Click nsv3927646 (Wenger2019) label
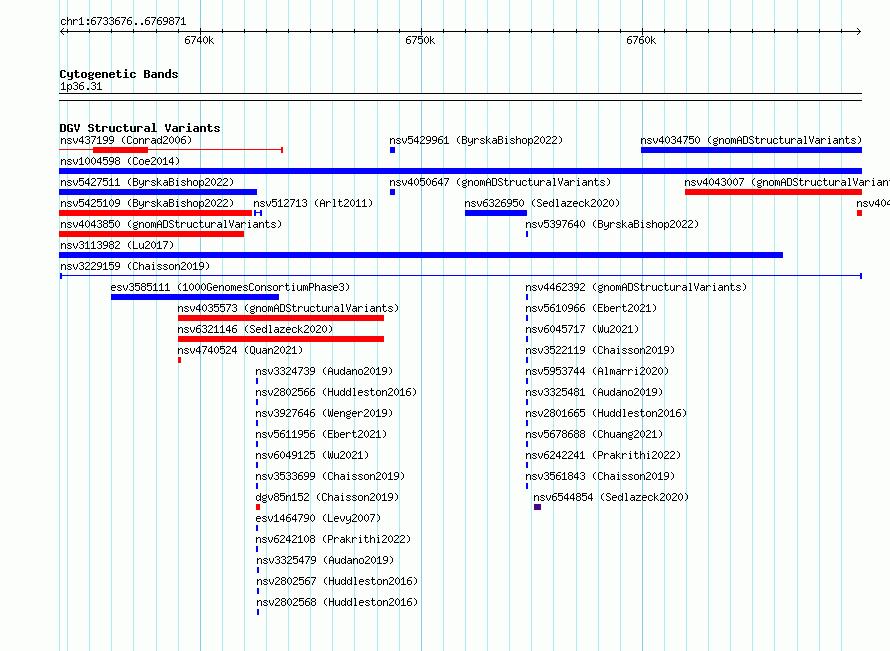 coord(324,413)
